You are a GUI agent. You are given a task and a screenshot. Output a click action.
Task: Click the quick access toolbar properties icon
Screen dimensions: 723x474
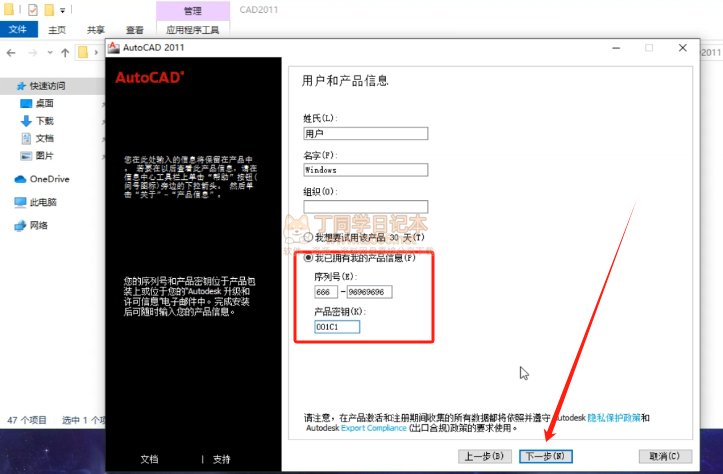click(x=33, y=9)
